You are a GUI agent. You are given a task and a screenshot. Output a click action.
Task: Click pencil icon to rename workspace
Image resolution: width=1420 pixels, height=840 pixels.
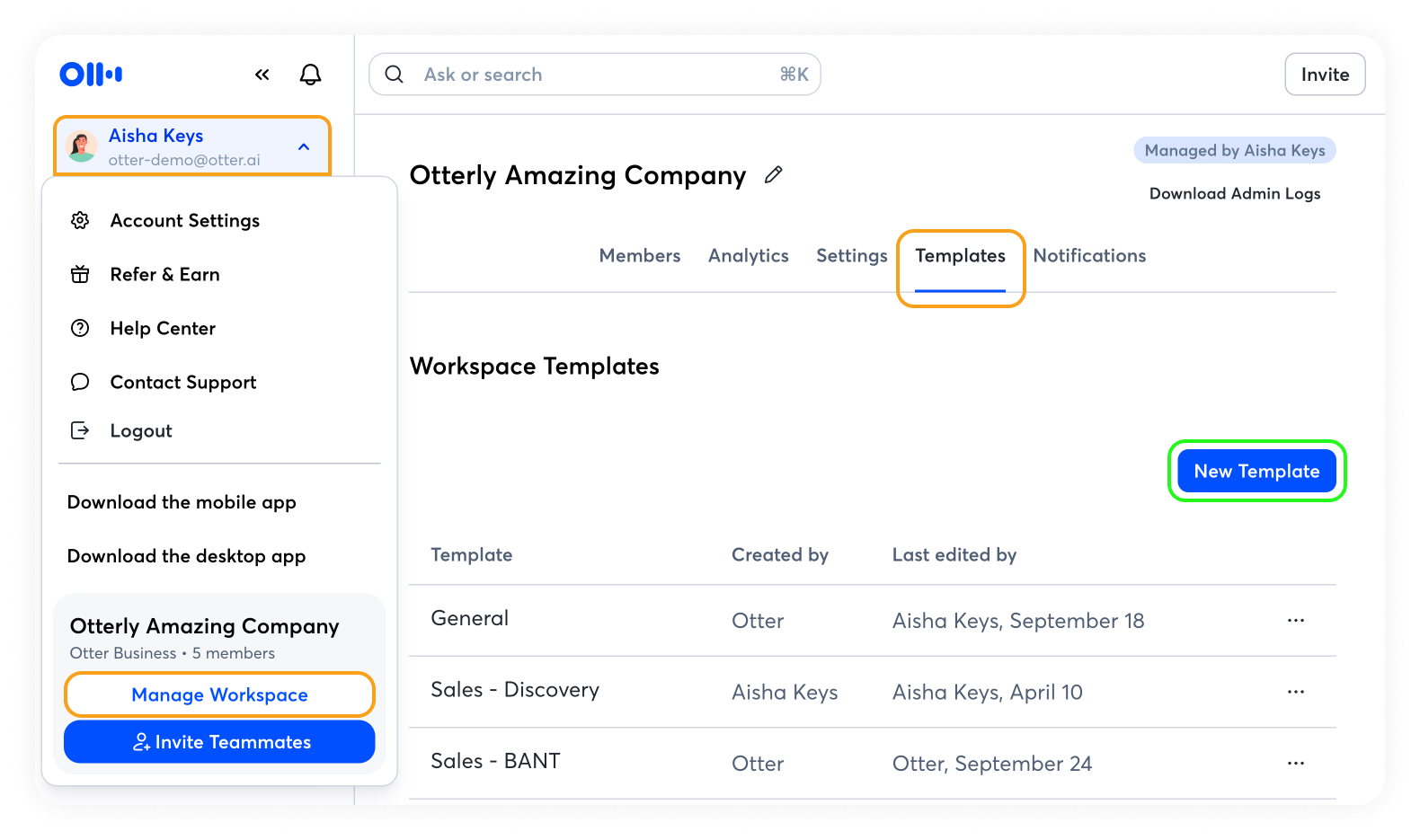pyautogui.click(x=774, y=175)
